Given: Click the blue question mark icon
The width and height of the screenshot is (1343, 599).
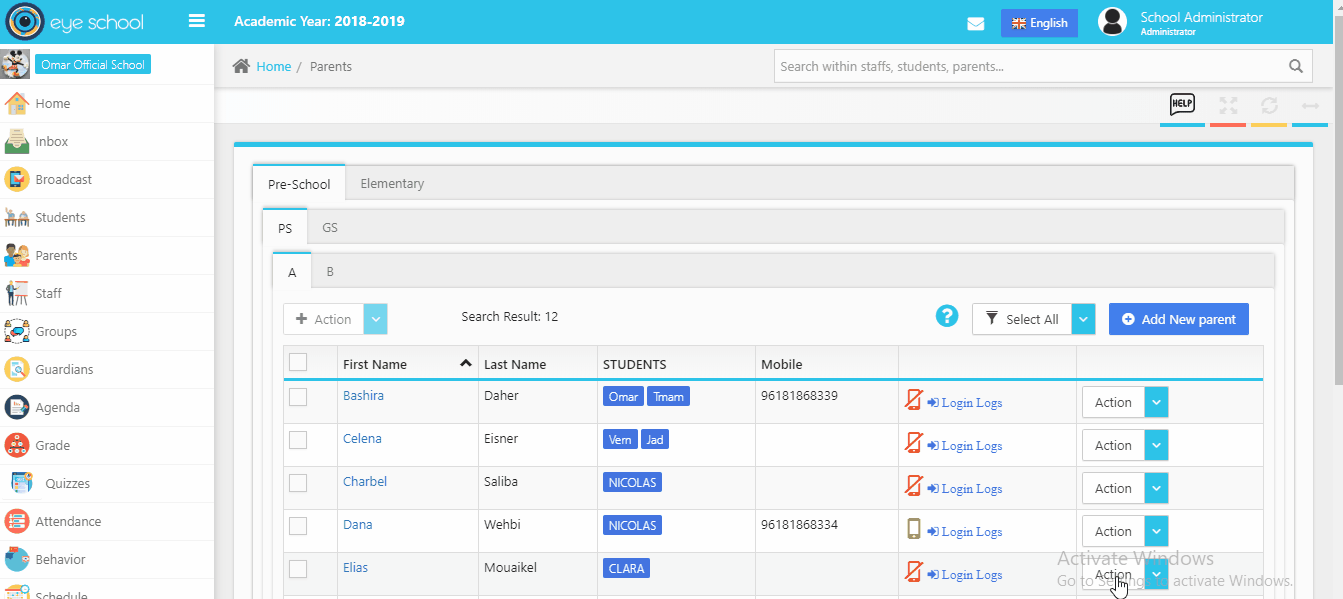Looking at the screenshot, I should click(x=947, y=316).
